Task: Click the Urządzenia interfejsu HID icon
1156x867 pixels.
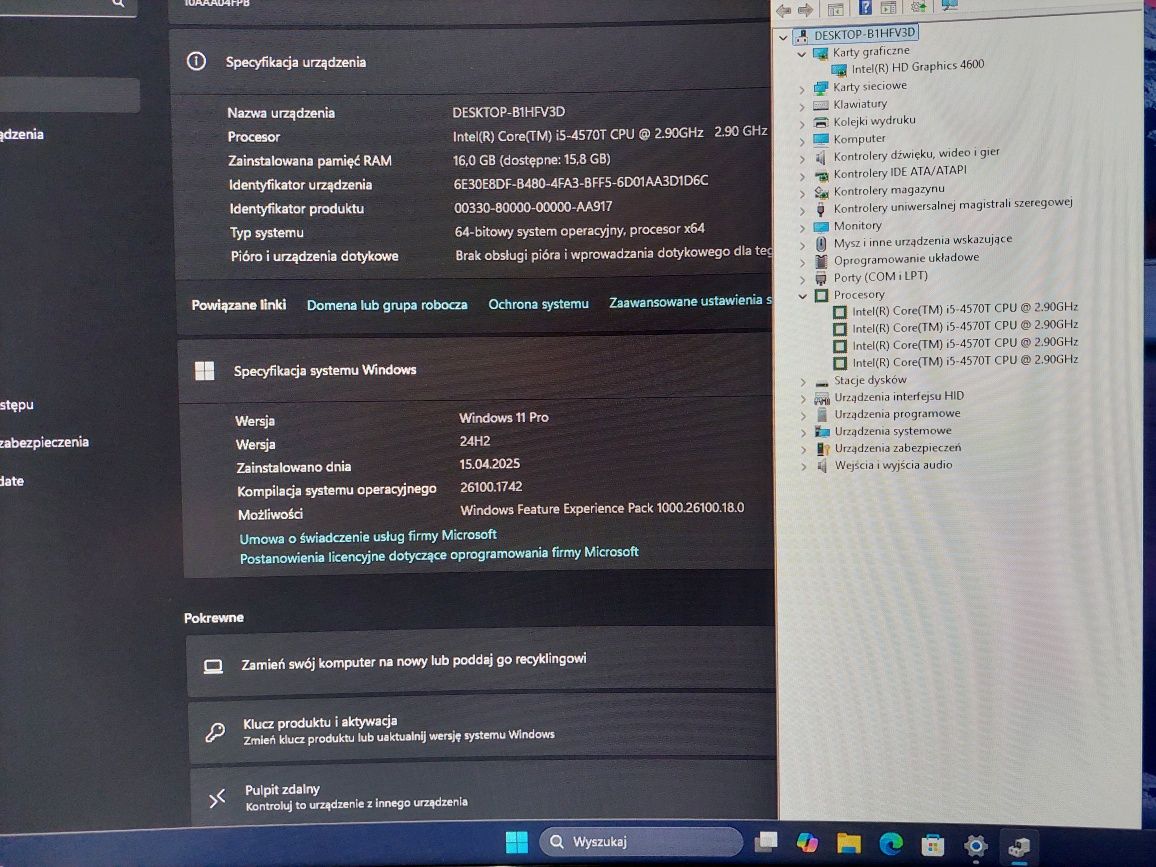Action: point(822,399)
